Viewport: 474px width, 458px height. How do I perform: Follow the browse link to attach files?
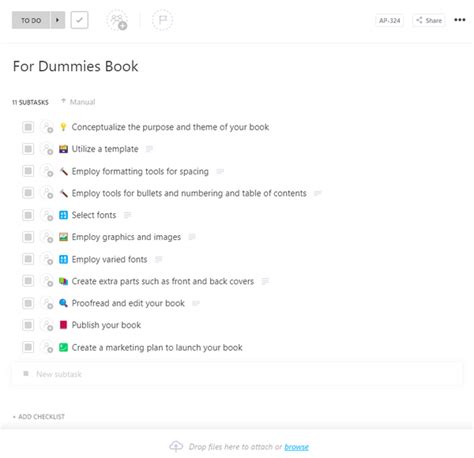pyautogui.click(x=296, y=447)
